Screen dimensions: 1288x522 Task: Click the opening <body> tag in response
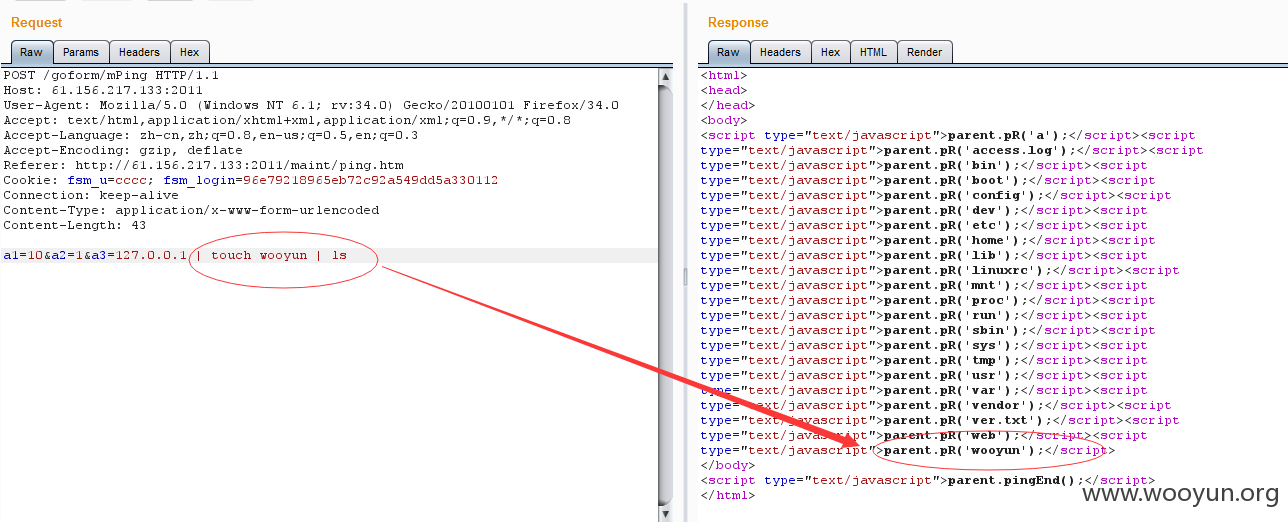724,120
